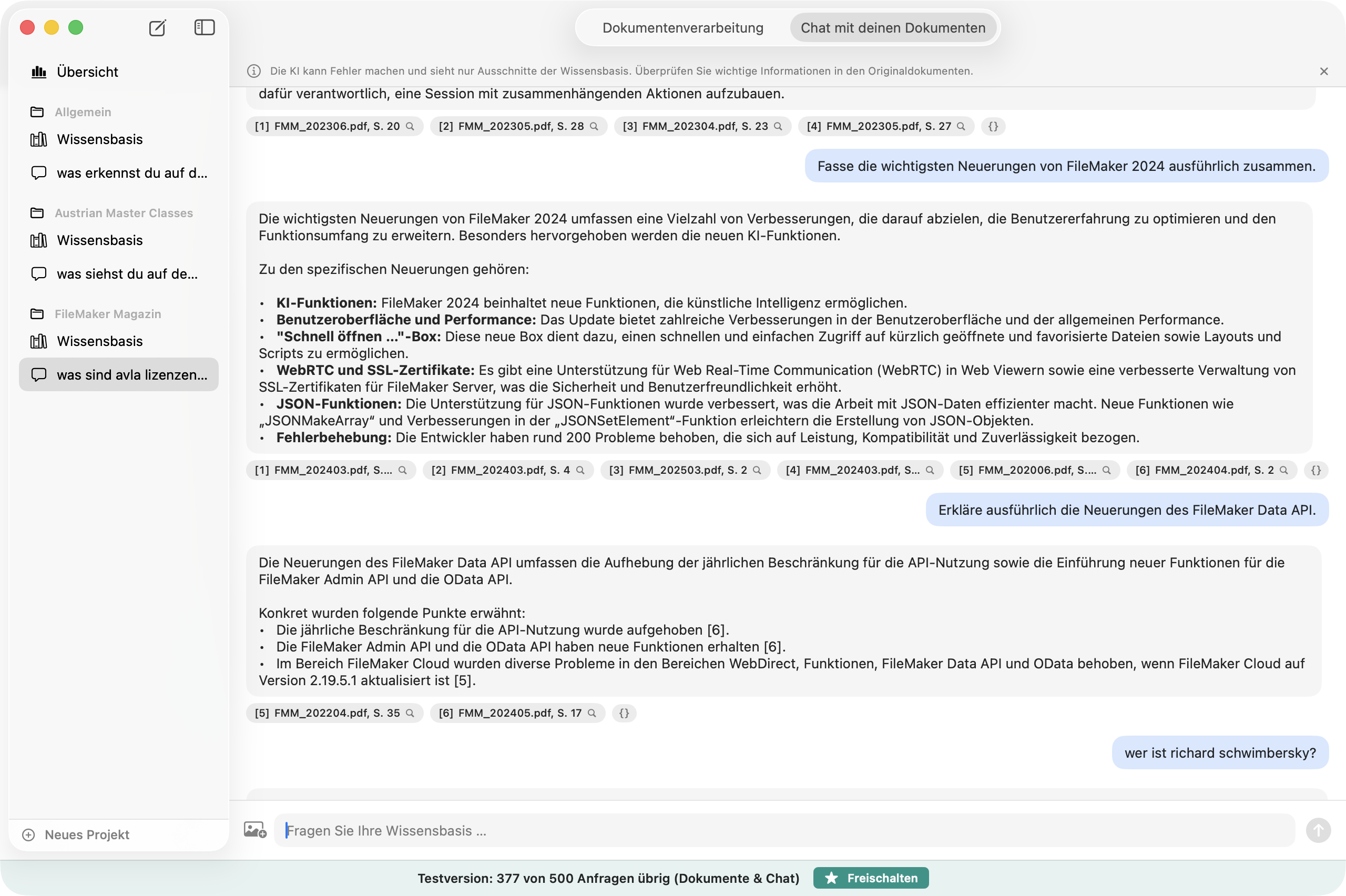Show JSON braces after FMM_202405.pdf, S. 17
1346x896 pixels.
(x=625, y=713)
